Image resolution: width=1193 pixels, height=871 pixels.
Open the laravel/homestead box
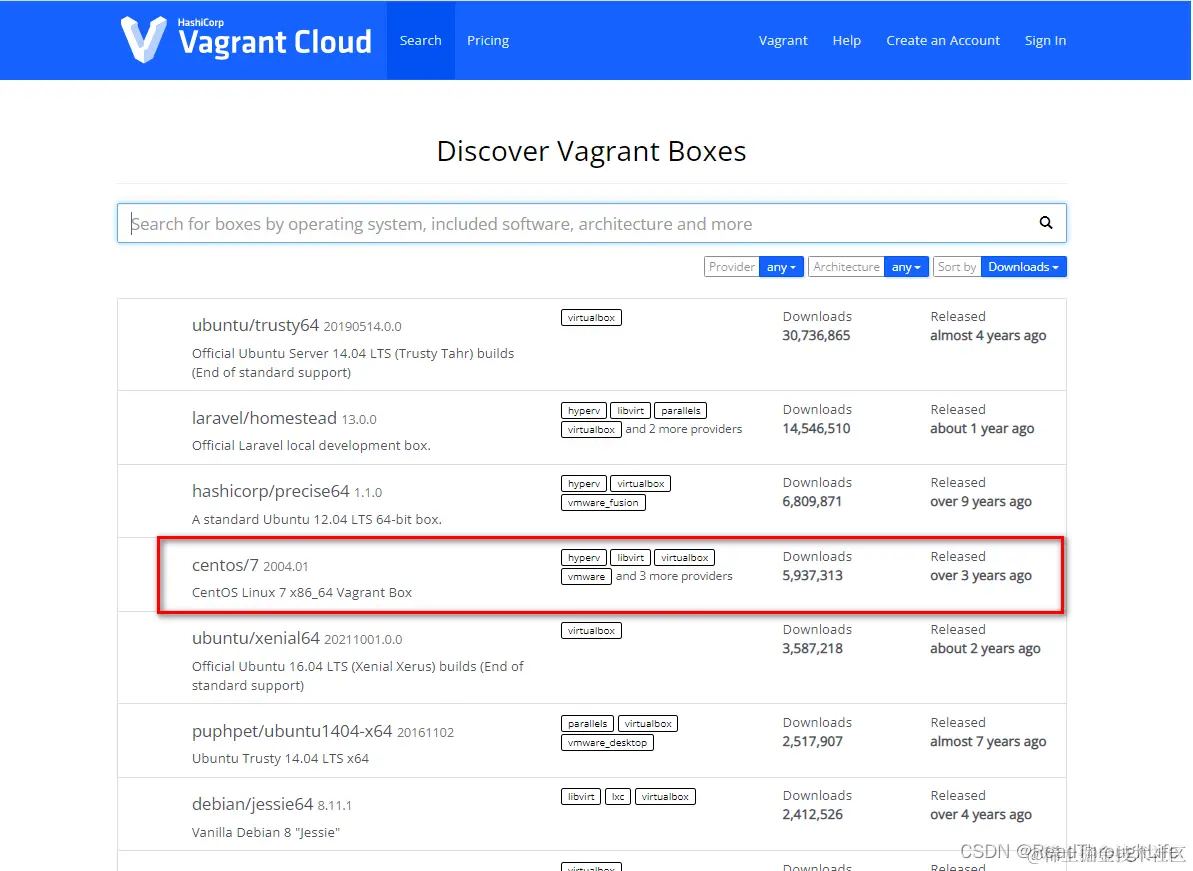tap(264, 418)
